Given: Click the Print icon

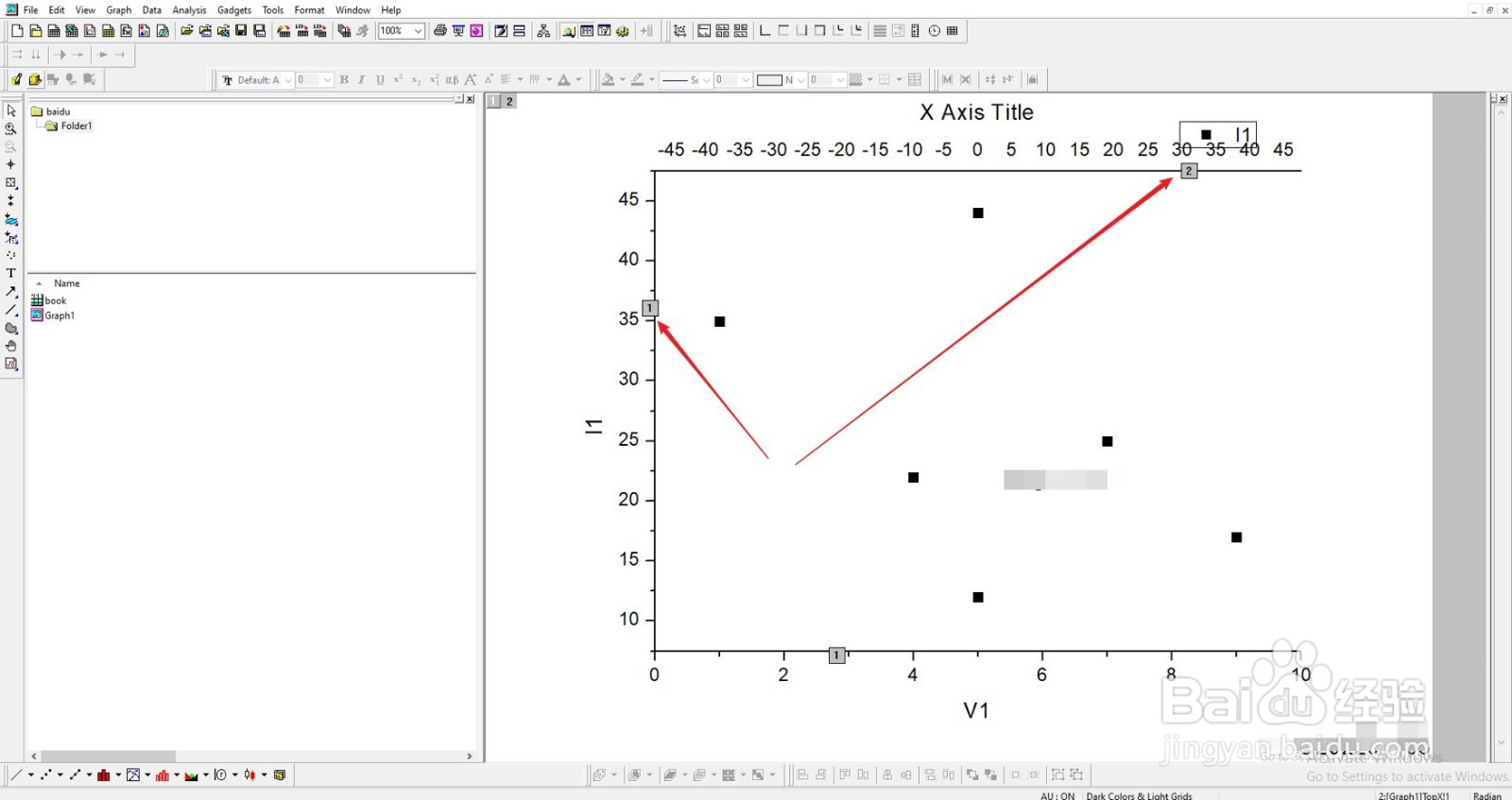Looking at the screenshot, I should [x=440, y=31].
